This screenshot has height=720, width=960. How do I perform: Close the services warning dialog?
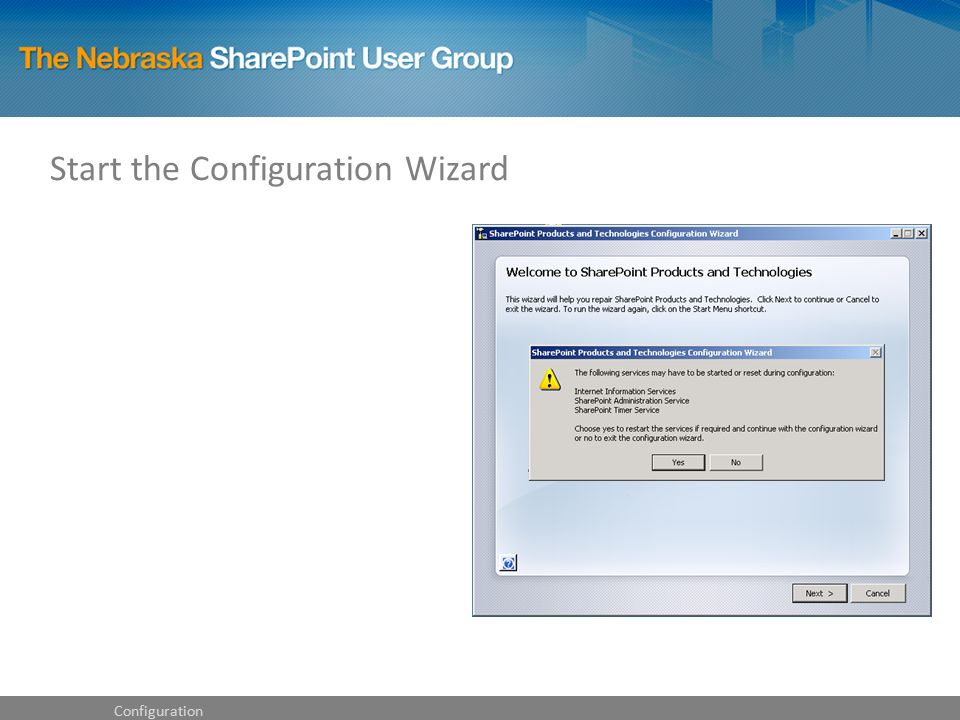(876, 352)
